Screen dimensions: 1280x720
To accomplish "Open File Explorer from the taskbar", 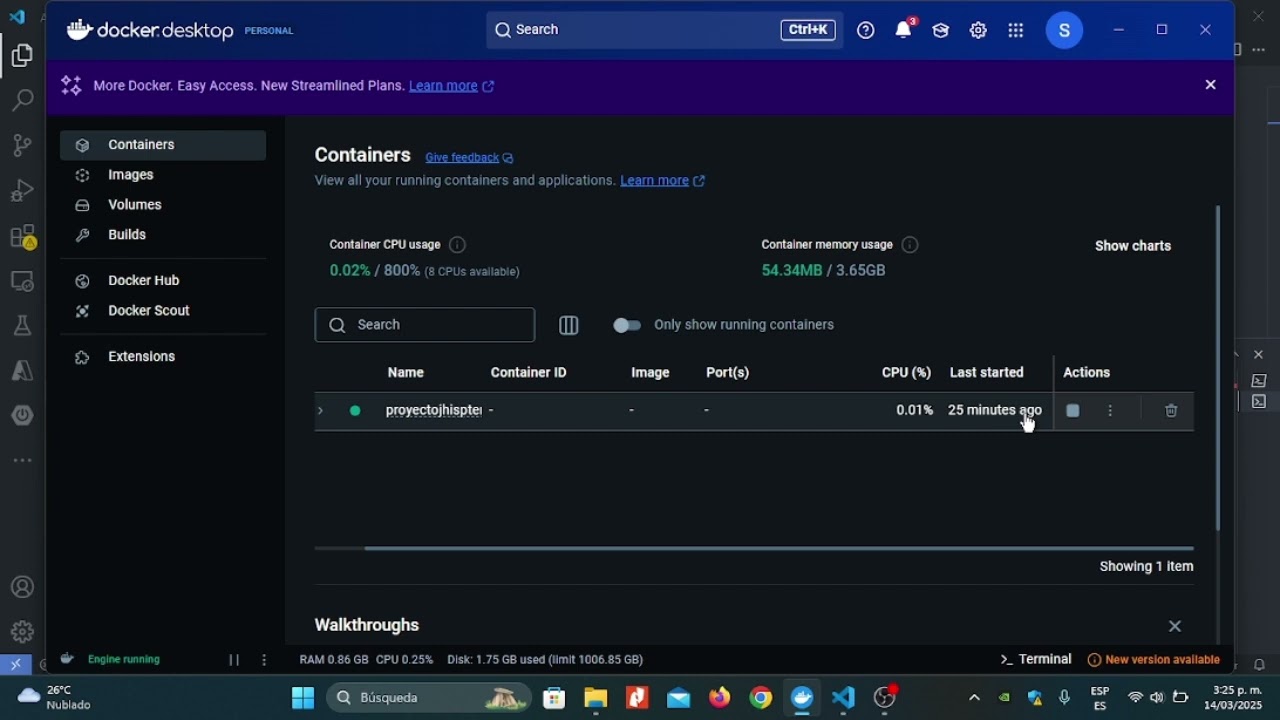I will coord(596,698).
